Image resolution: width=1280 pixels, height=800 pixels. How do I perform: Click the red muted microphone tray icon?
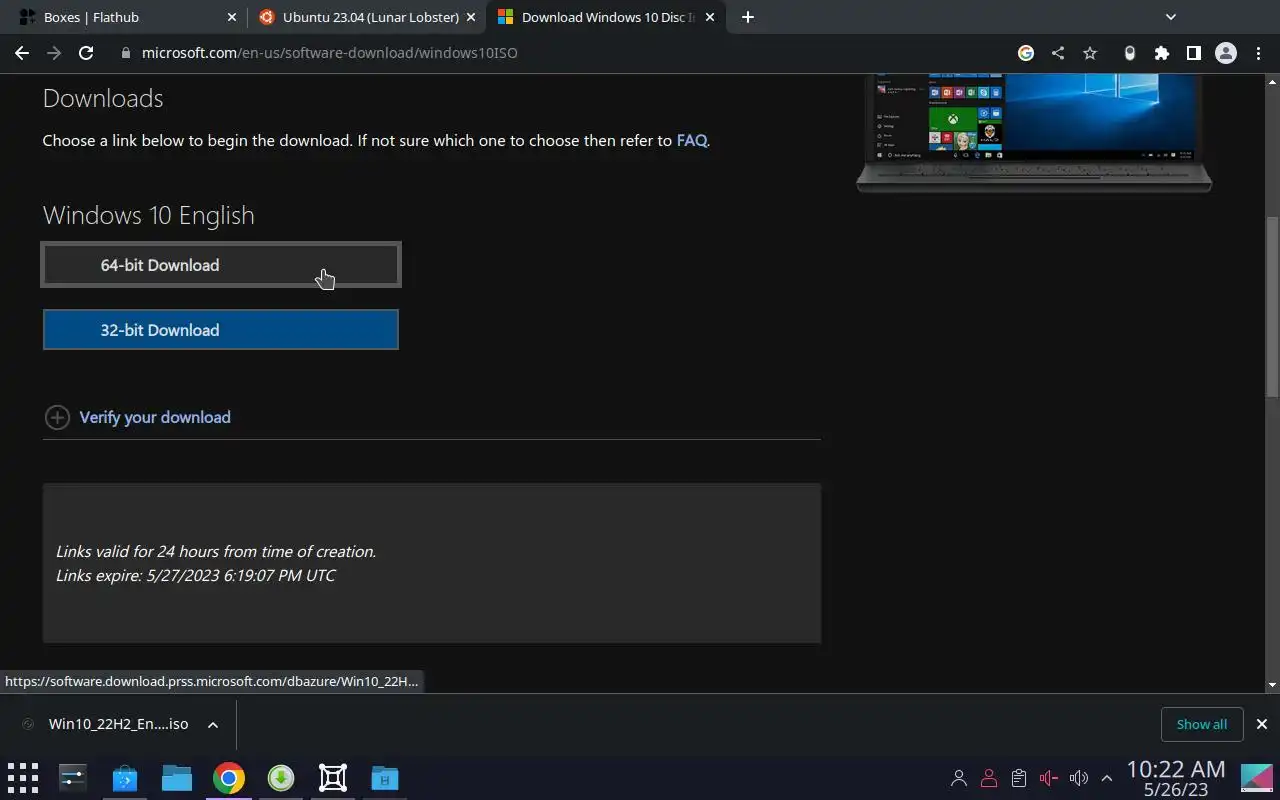tap(1049, 778)
